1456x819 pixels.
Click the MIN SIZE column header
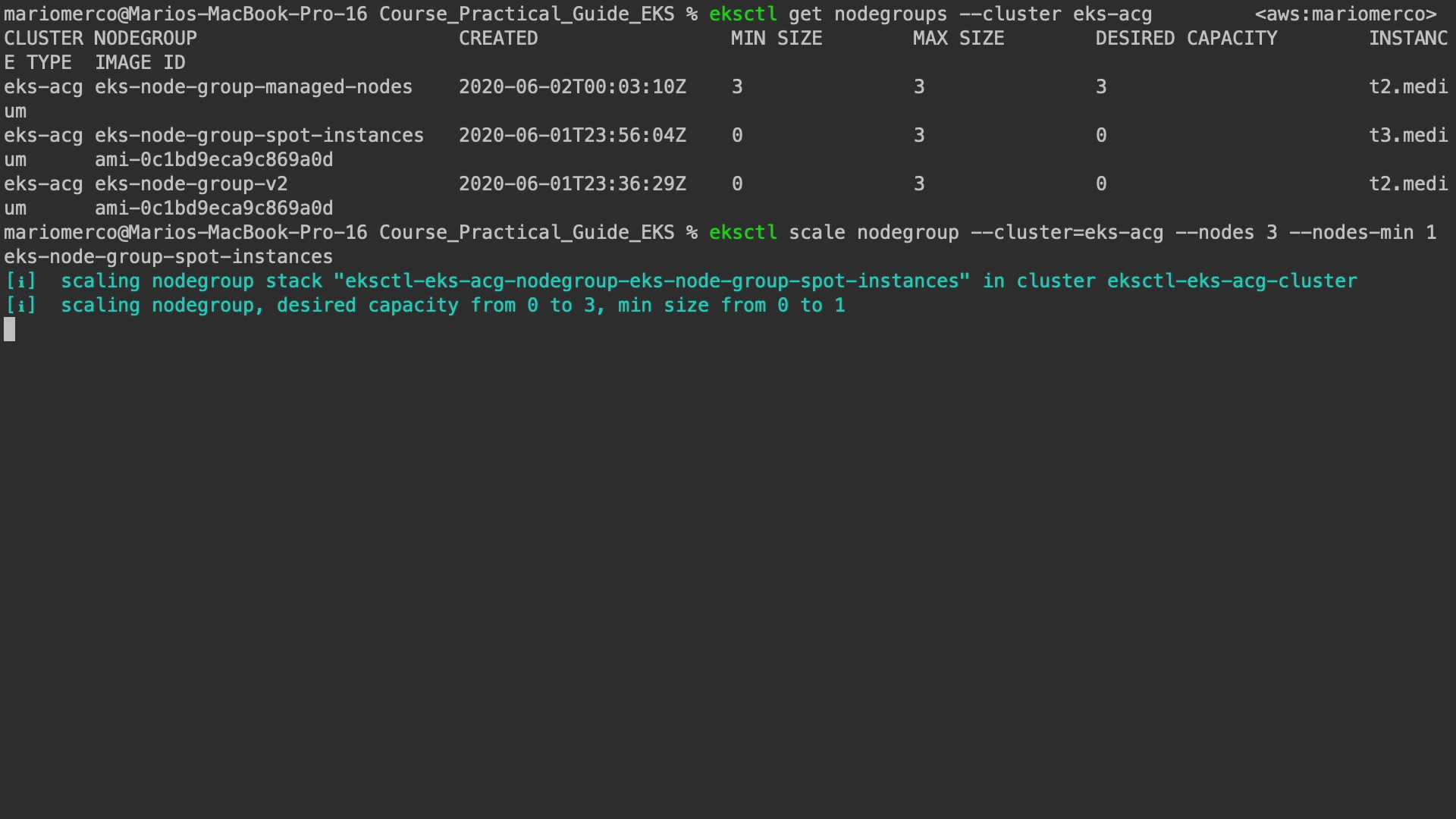tap(777, 39)
